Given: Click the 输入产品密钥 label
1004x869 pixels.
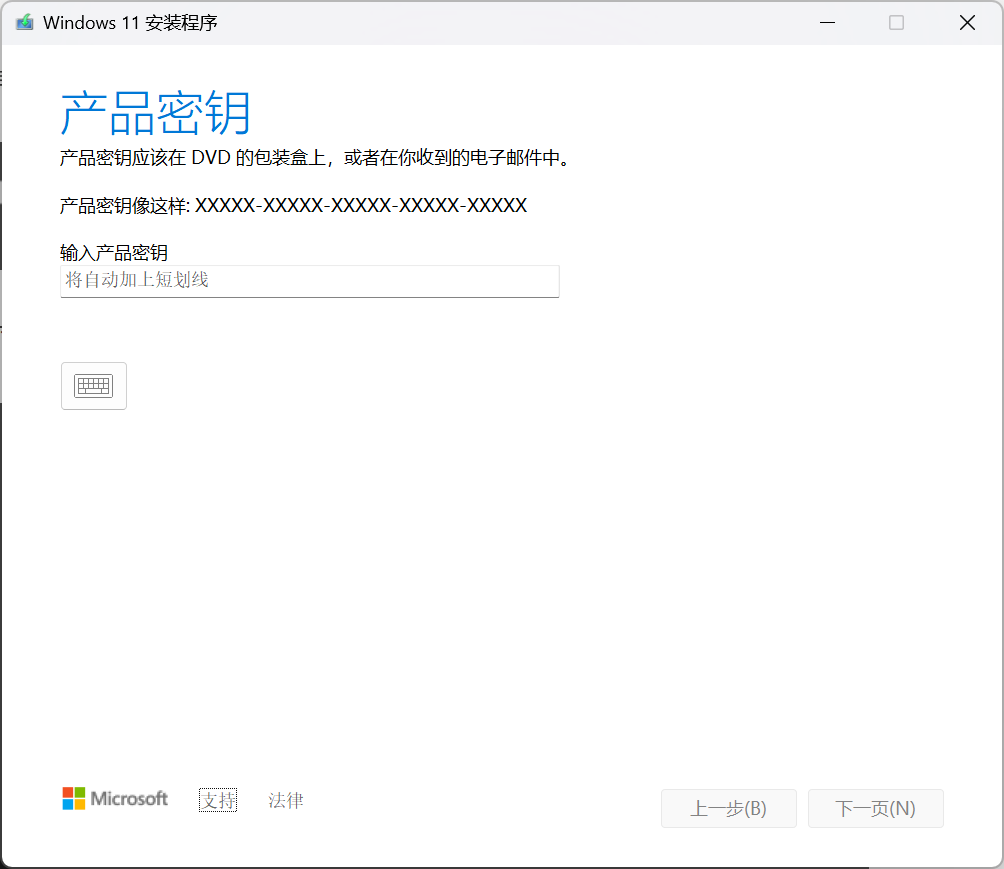Looking at the screenshot, I should click(114, 252).
